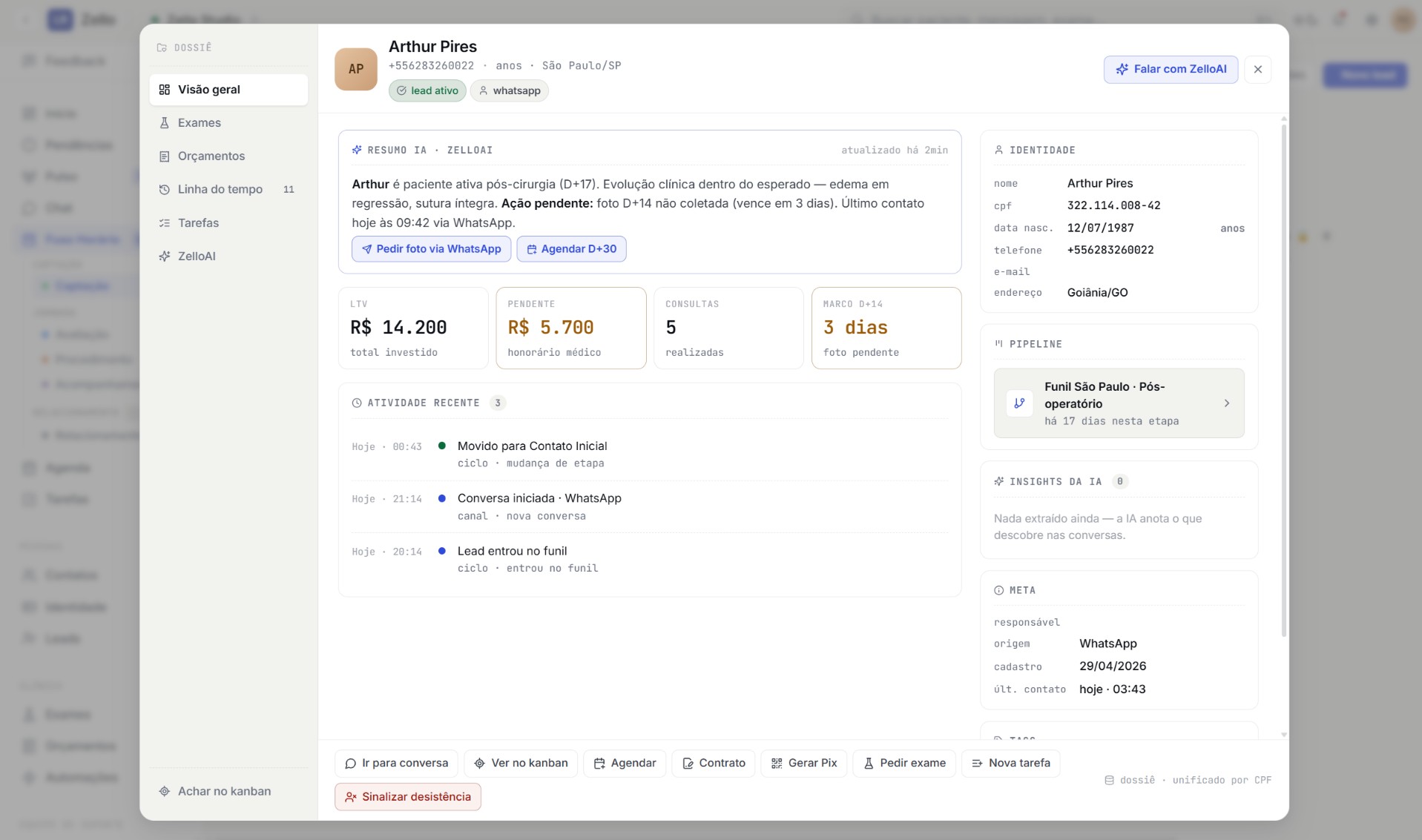The width and height of the screenshot is (1422, 840).
Task: Select Movido para Contato Inicial activity
Action: coord(650,454)
